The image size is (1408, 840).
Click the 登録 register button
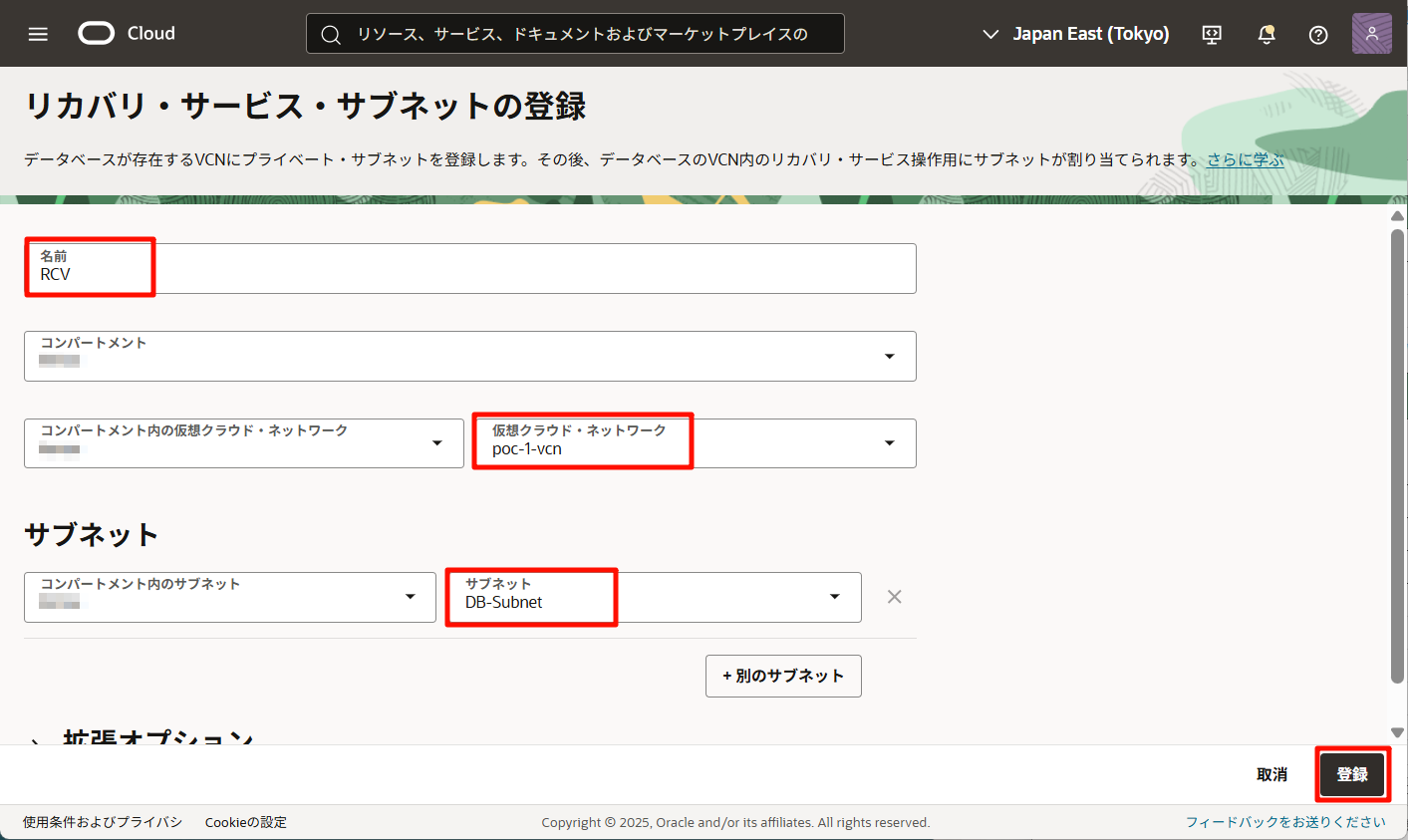pos(1352,774)
